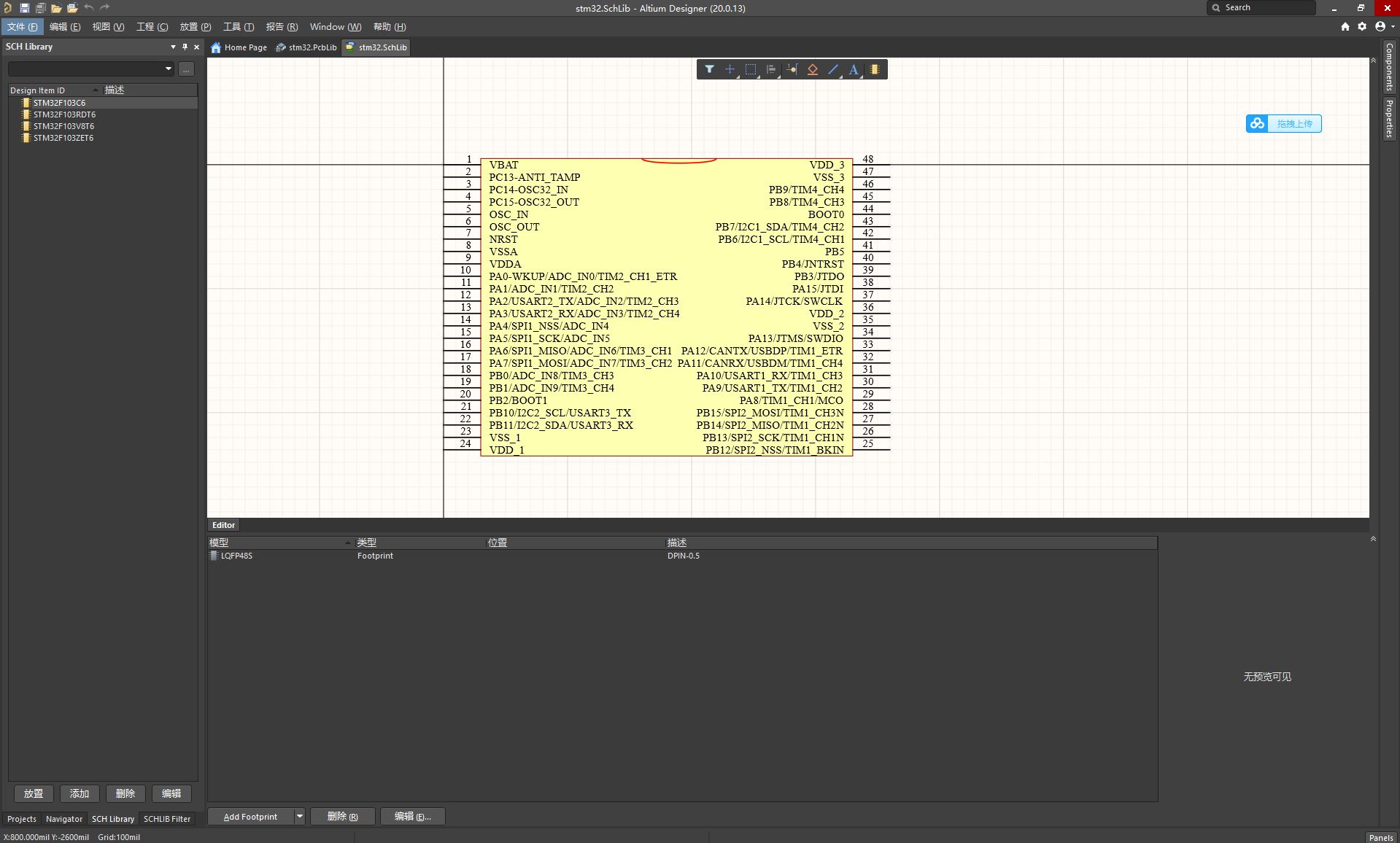
Task: Open the SCH Library panel options arrow
Action: [x=173, y=47]
